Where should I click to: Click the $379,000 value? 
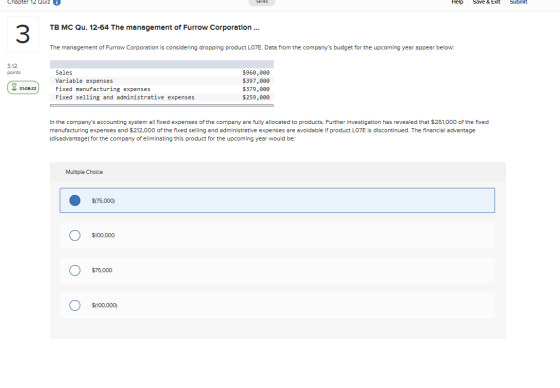coord(256,89)
